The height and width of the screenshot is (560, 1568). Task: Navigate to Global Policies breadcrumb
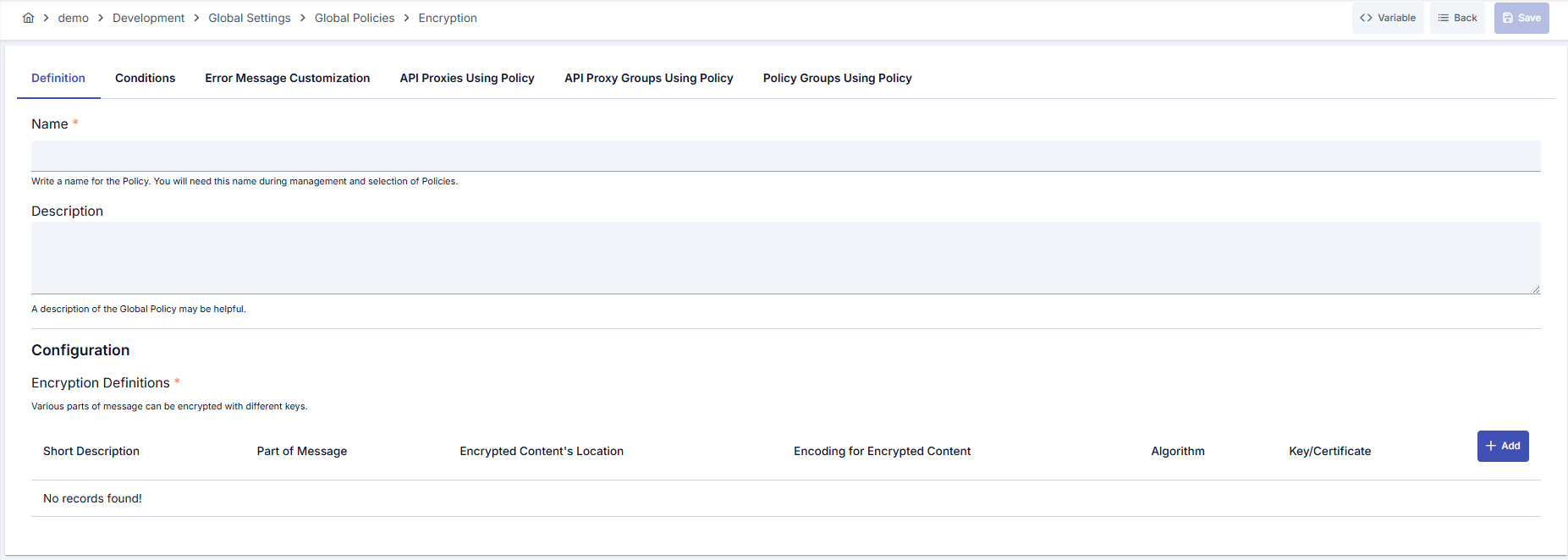355,18
